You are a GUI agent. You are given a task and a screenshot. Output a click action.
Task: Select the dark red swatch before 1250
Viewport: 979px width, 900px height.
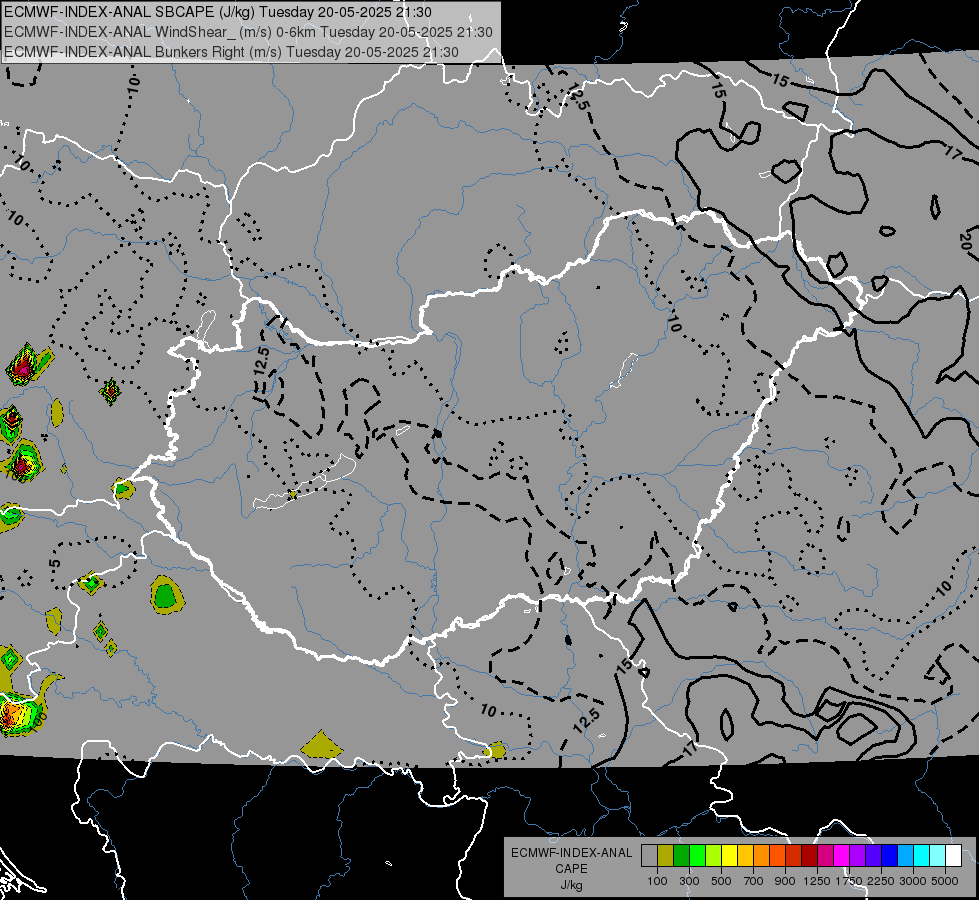pos(809,855)
